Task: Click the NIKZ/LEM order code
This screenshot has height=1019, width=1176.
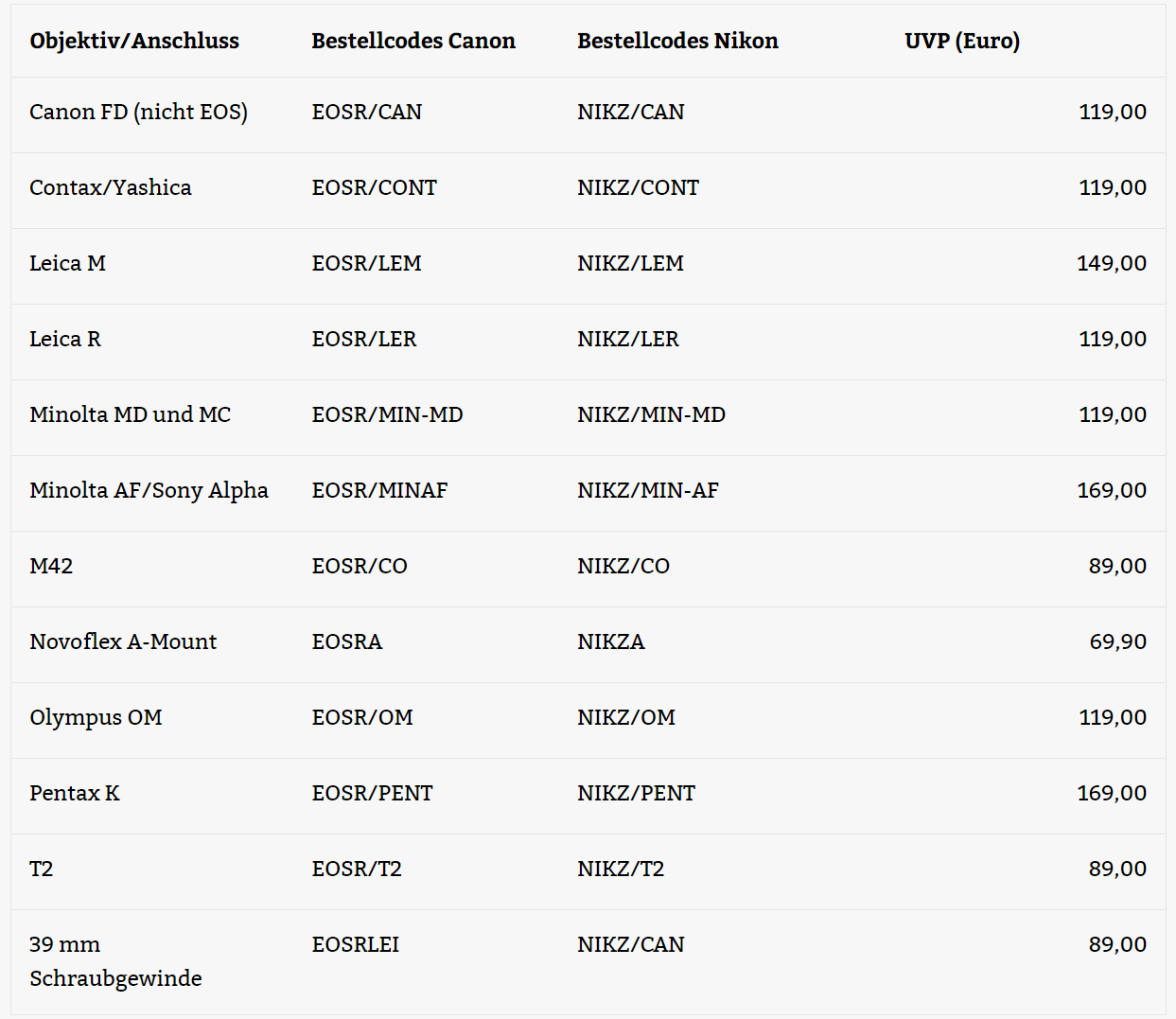Action: 630,263
